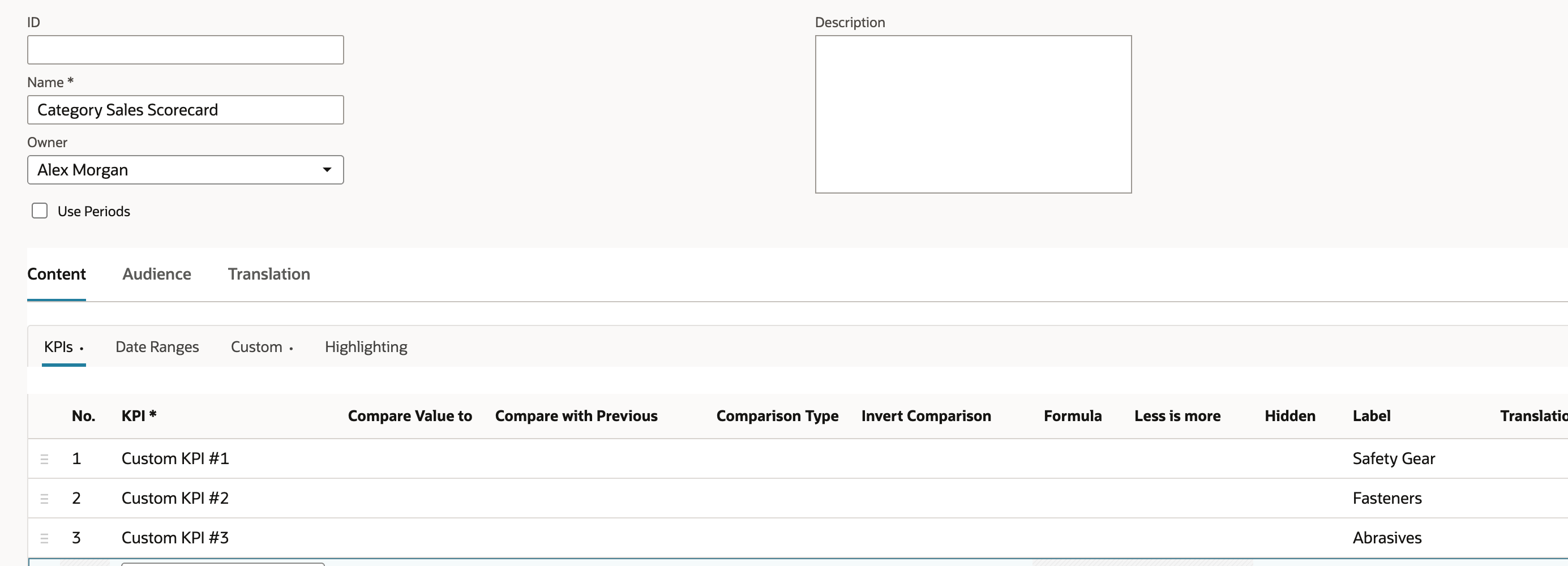Click row number 1 in KPI table
The width and height of the screenshot is (1568, 566).
(x=76, y=459)
